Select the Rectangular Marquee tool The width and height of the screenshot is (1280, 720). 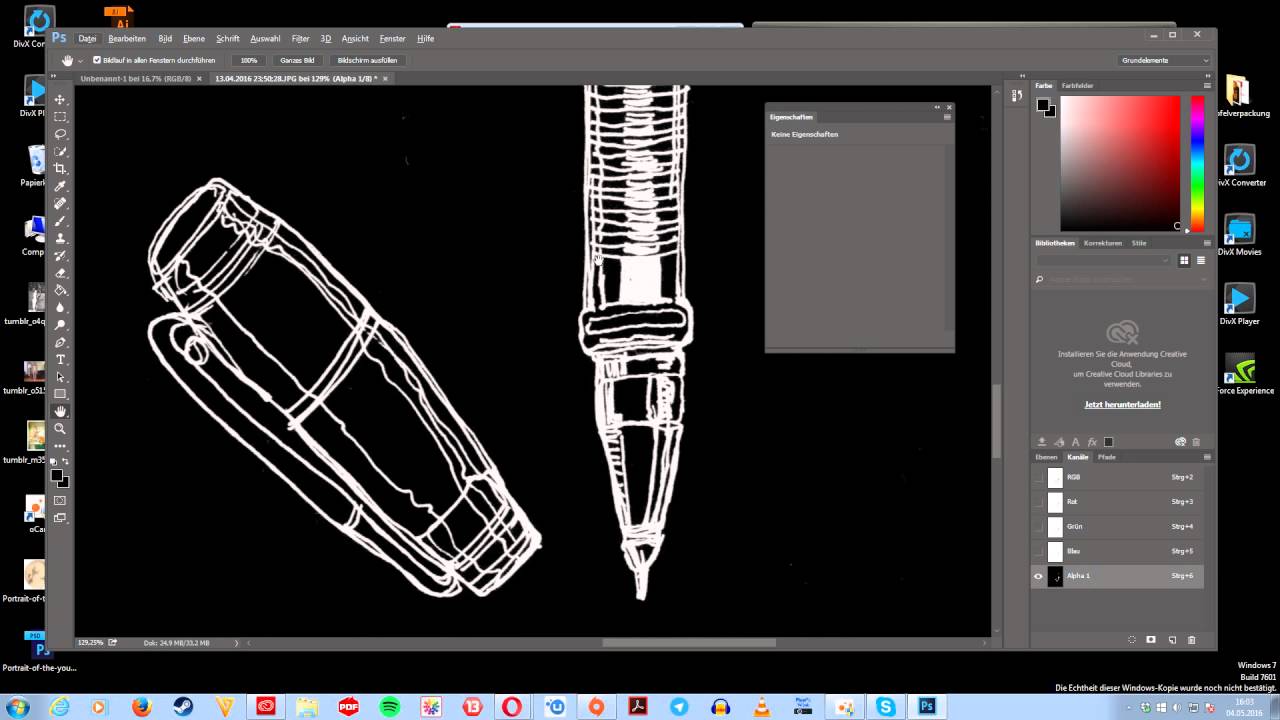60,117
